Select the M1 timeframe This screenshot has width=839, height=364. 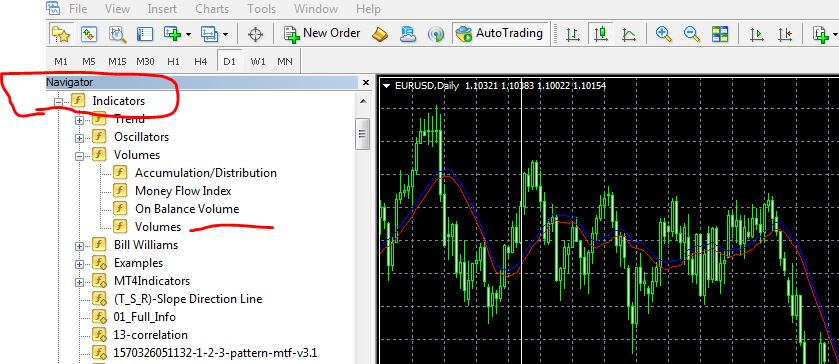(x=61, y=62)
